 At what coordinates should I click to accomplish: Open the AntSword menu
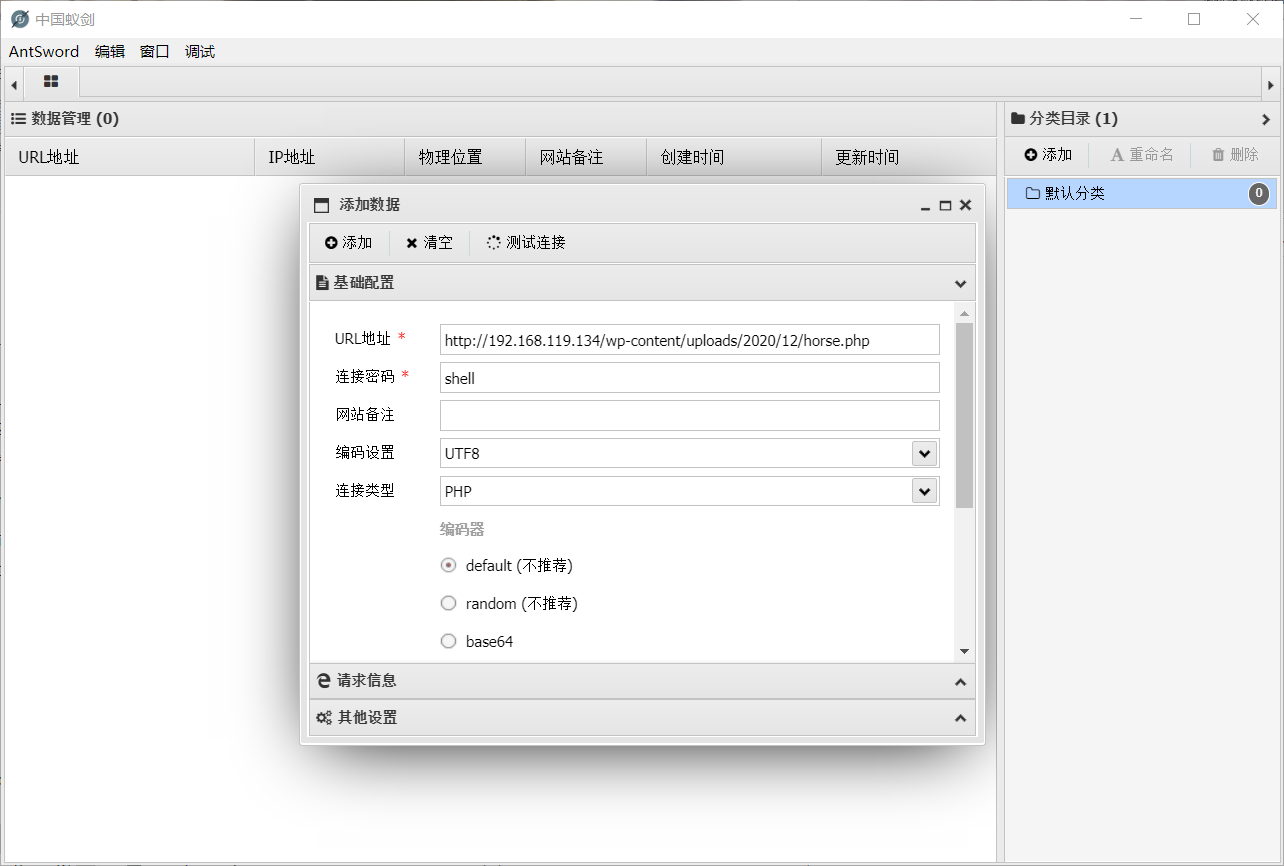(x=44, y=52)
